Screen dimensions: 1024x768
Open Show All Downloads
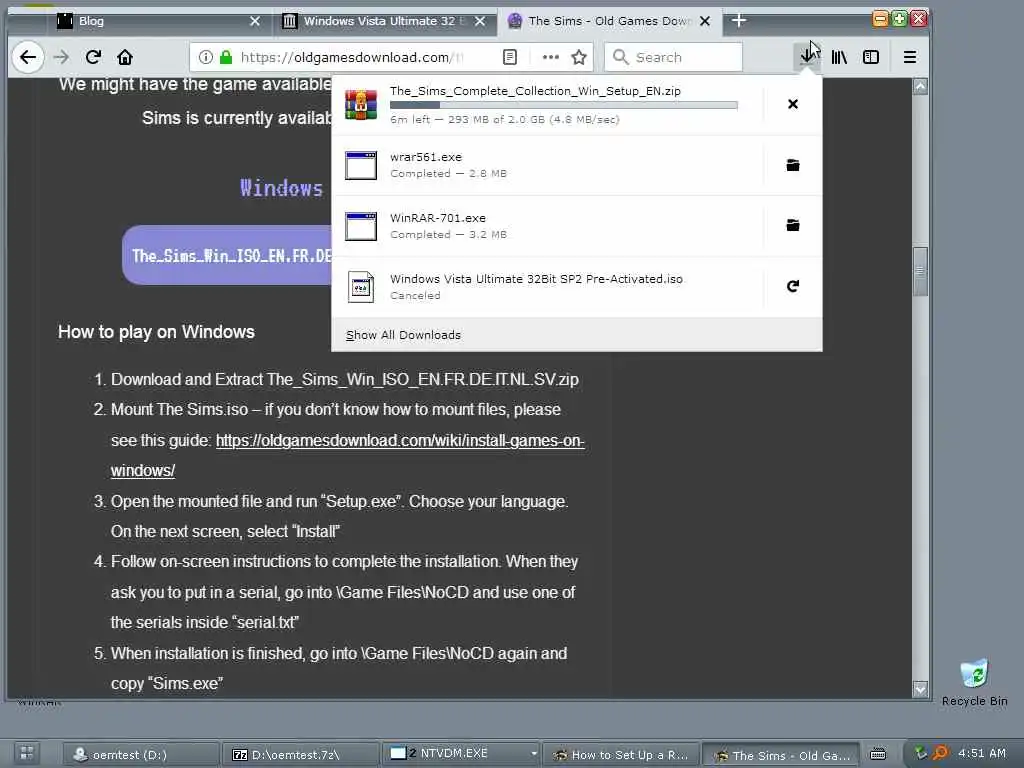pyautogui.click(x=403, y=335)
